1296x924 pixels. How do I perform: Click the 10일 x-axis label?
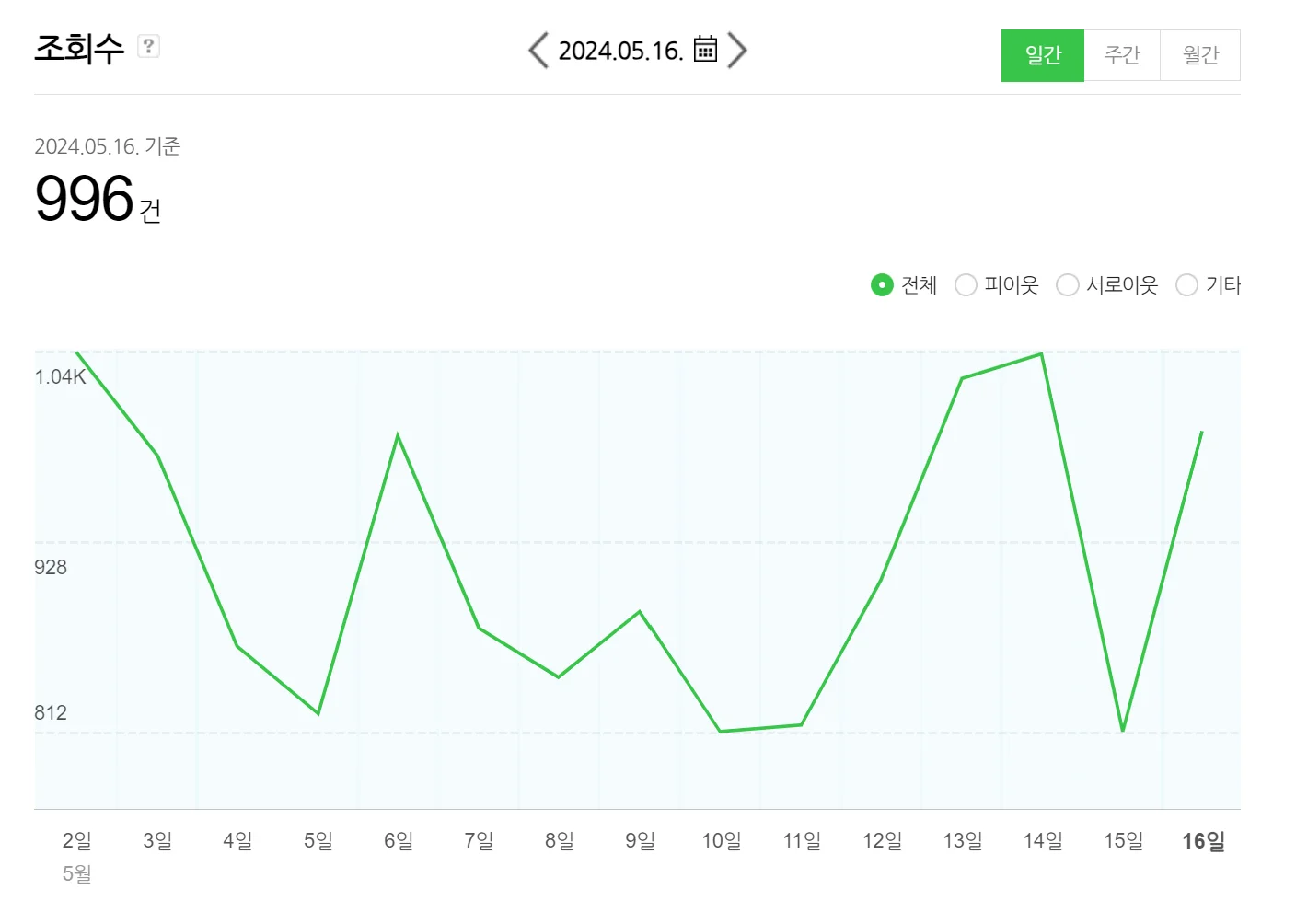(722, 840)
